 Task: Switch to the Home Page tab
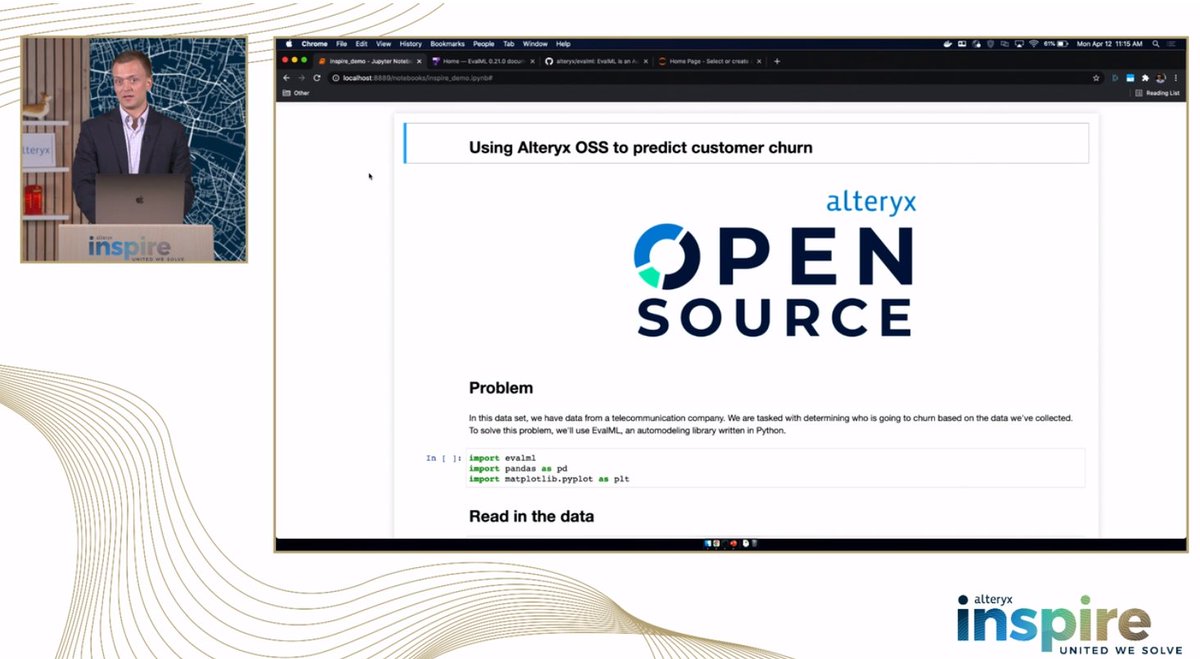pos(710,61)
